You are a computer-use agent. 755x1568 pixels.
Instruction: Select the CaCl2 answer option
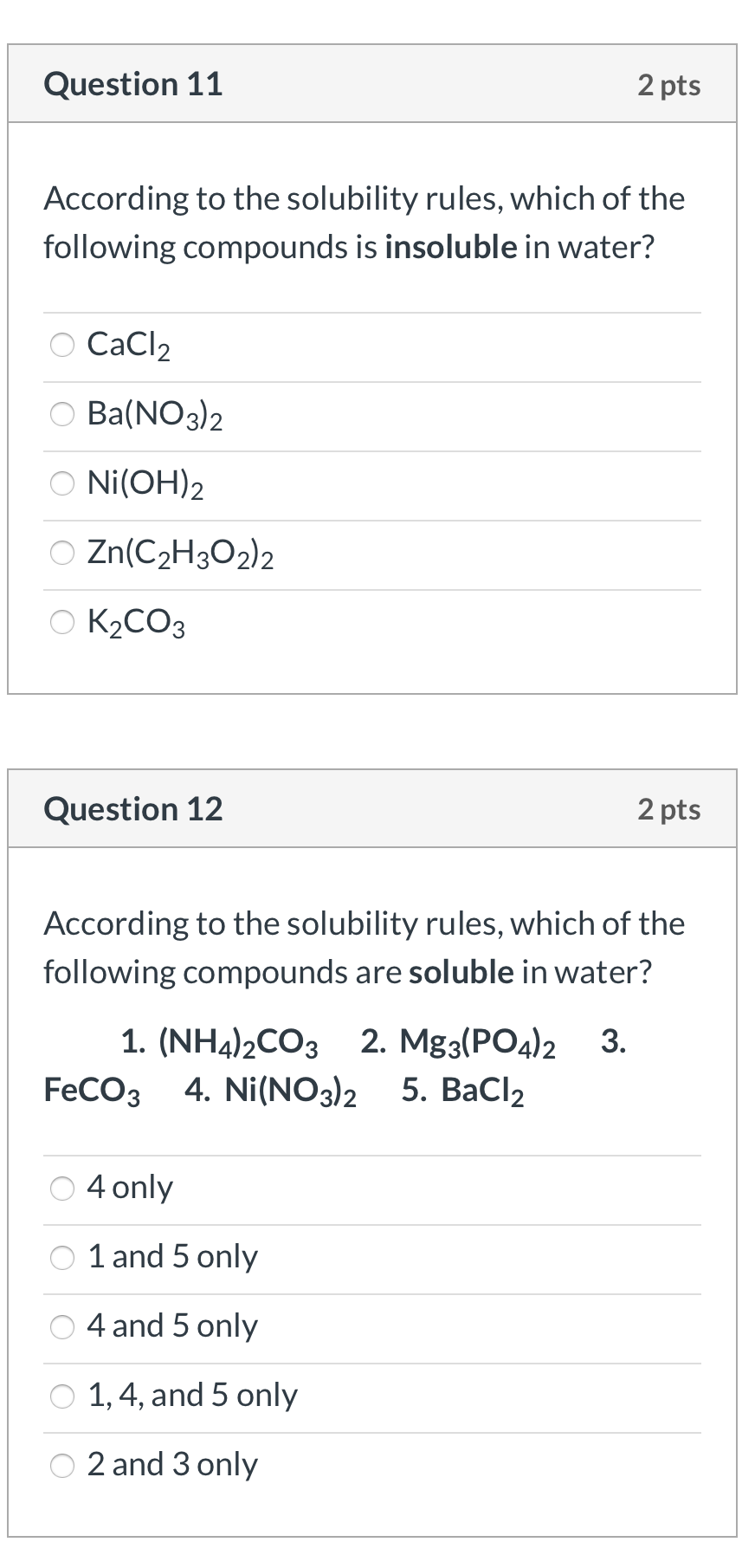tap(61, 345)
